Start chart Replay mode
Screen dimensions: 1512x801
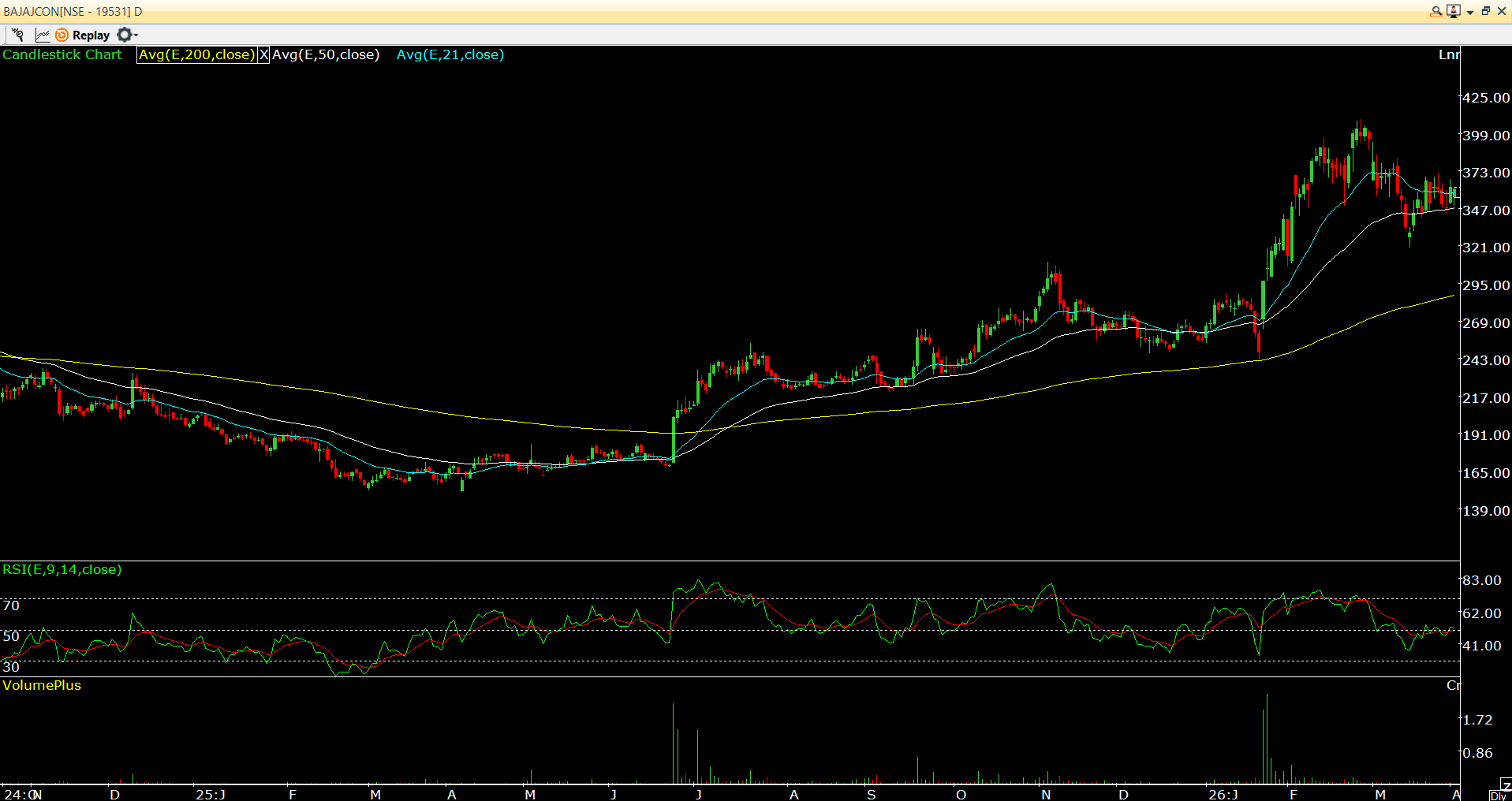point(82,35)
